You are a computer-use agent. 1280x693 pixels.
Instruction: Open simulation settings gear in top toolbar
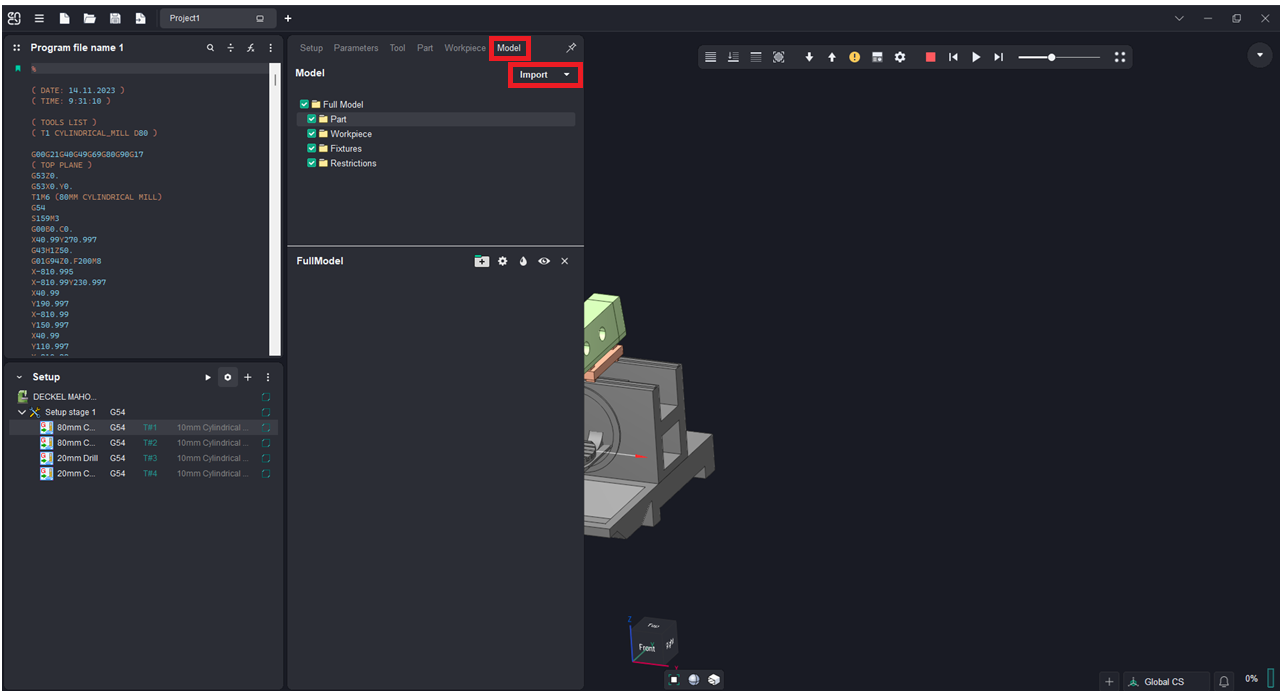pyautogui.click(x=900, y=58)
